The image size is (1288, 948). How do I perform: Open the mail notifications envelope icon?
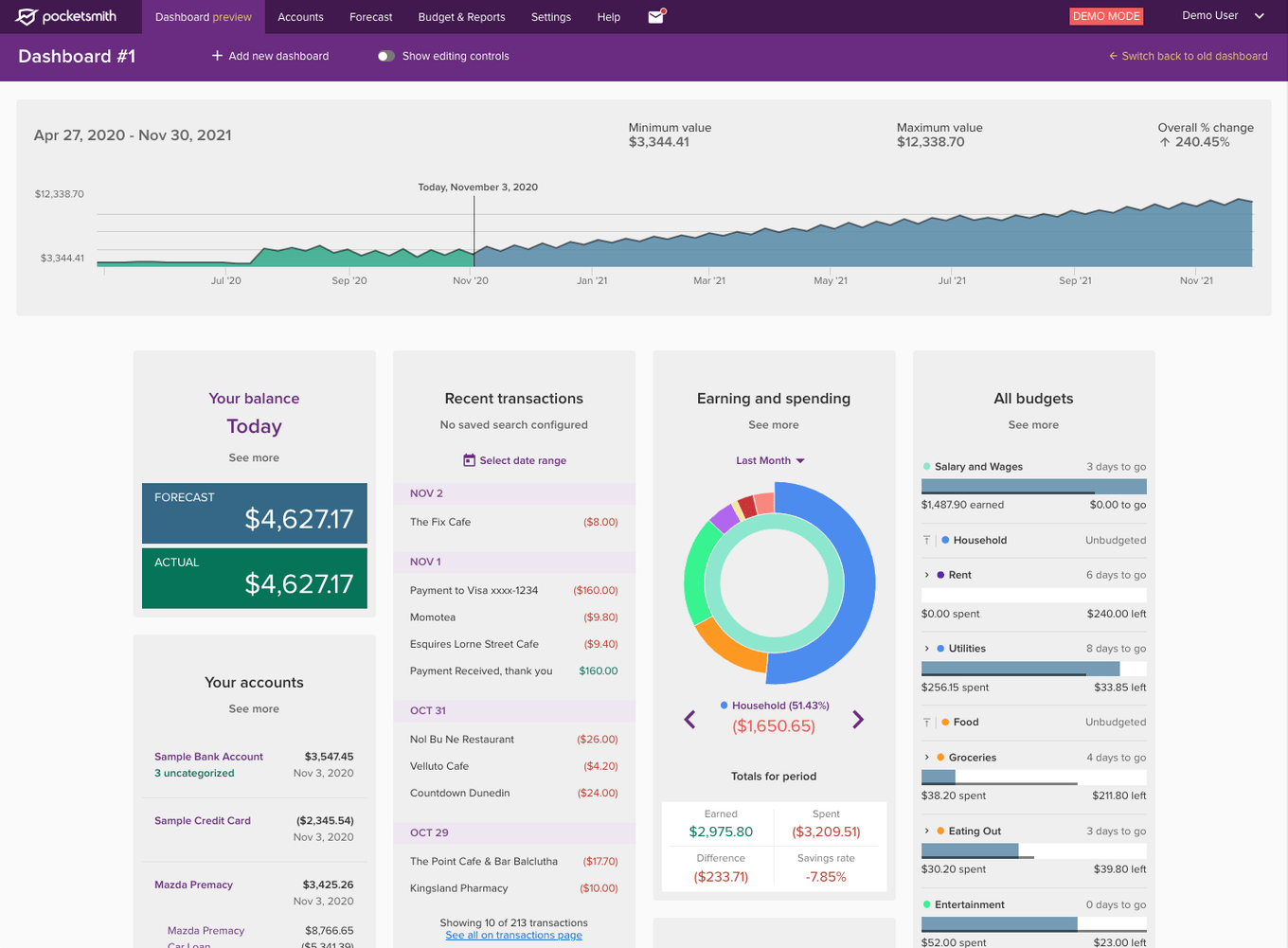pyautogui.click(x=656, y=16)
